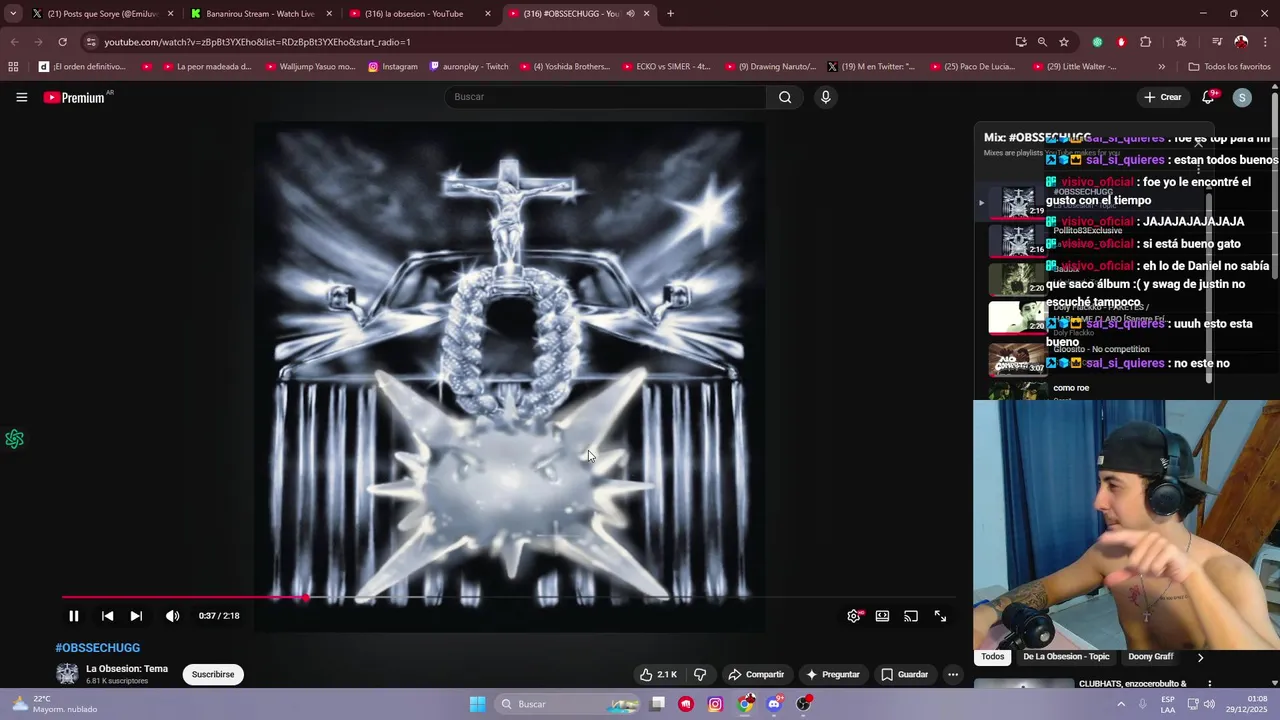
Task: Open the Compartir share dialog
Action: (756, 674)
